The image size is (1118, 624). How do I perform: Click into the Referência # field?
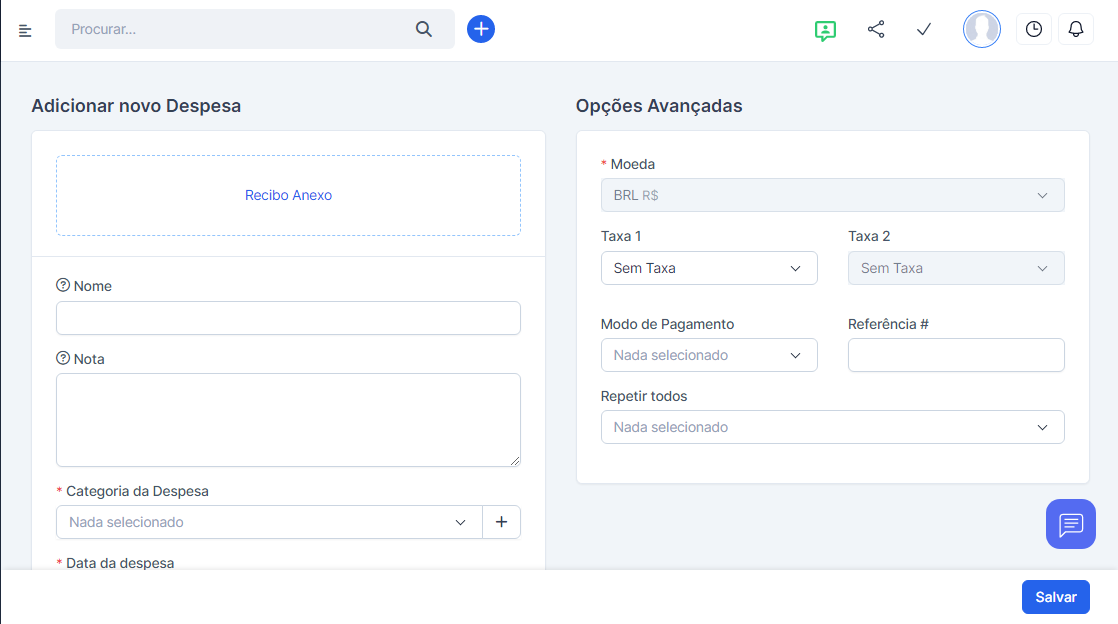point(955,355)
